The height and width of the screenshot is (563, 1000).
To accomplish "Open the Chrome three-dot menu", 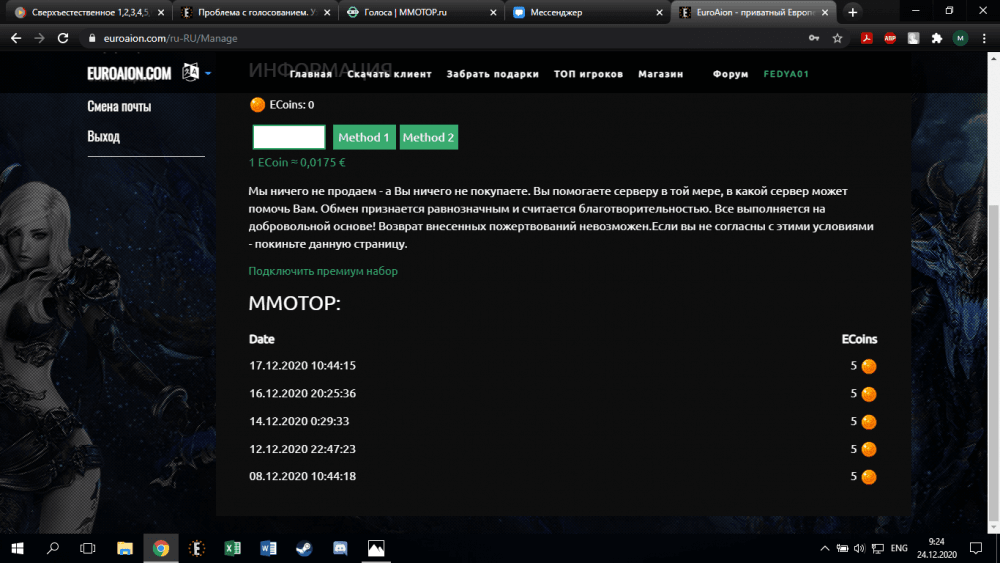I will 984,38.
